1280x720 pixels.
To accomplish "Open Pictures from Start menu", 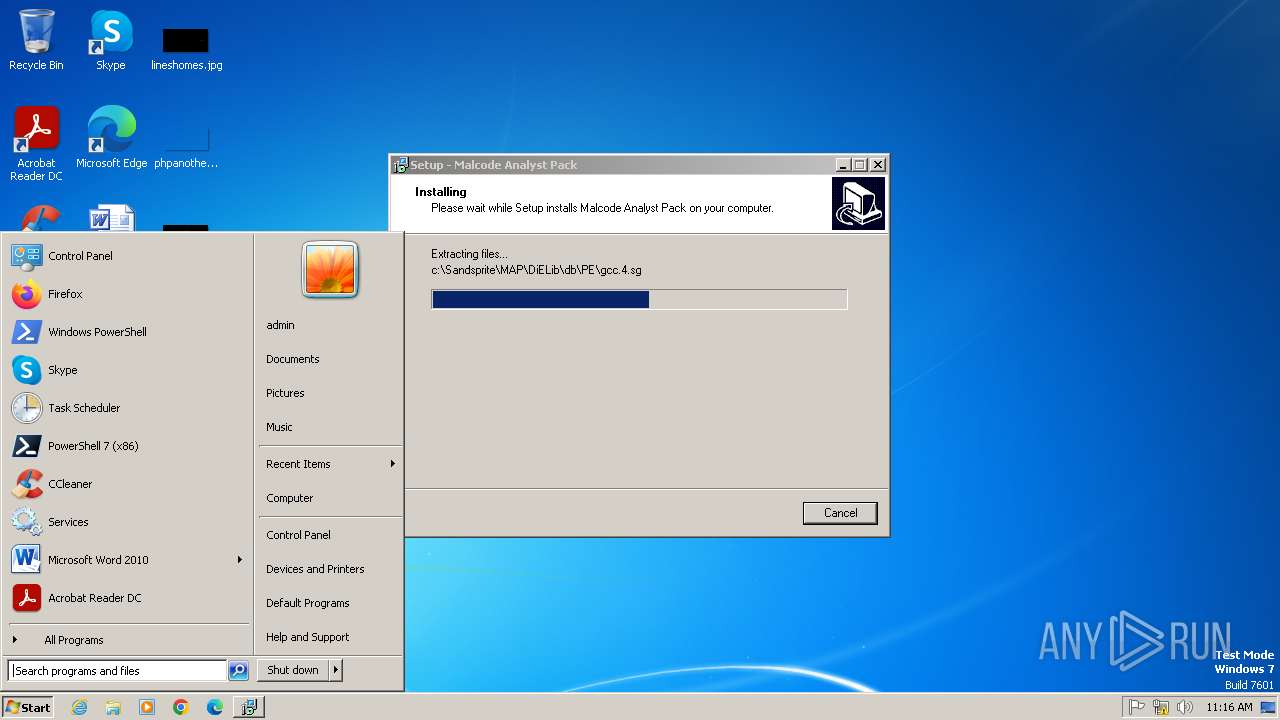I will (329, 393).
